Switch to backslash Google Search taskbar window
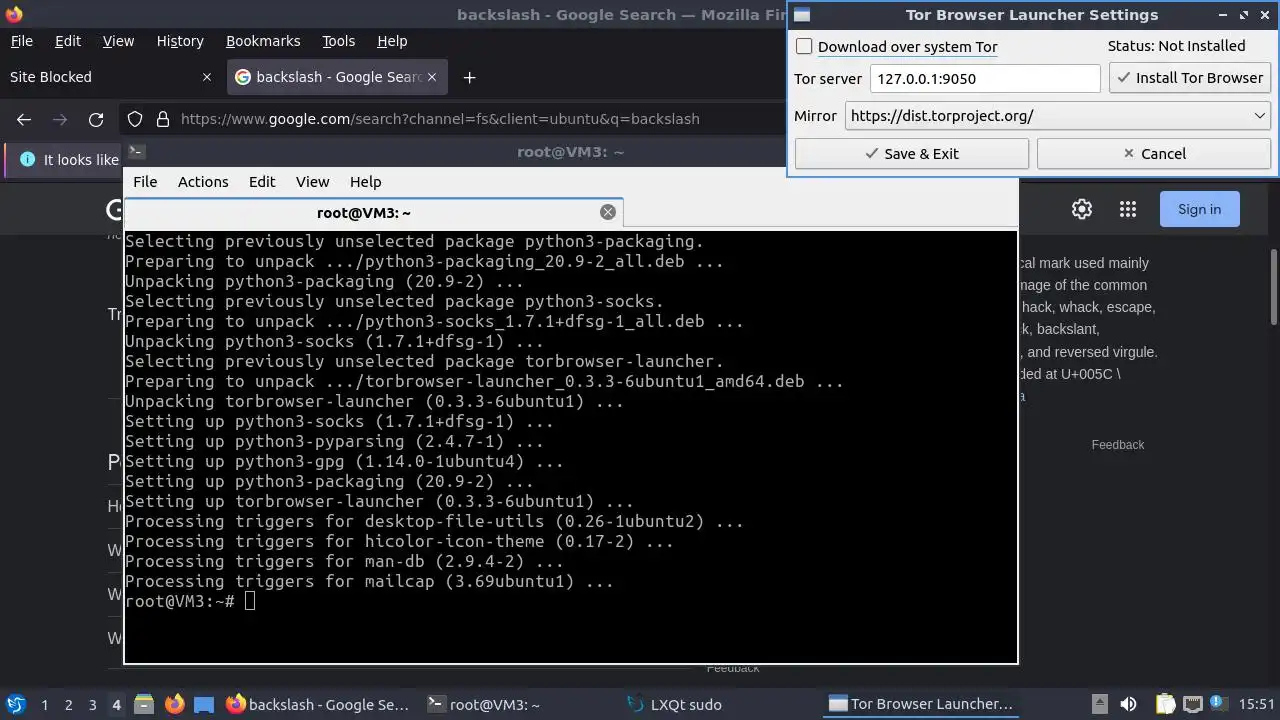Image resolution: width=1280 pixels, height=720 pixels. click(x=318, y=705)
